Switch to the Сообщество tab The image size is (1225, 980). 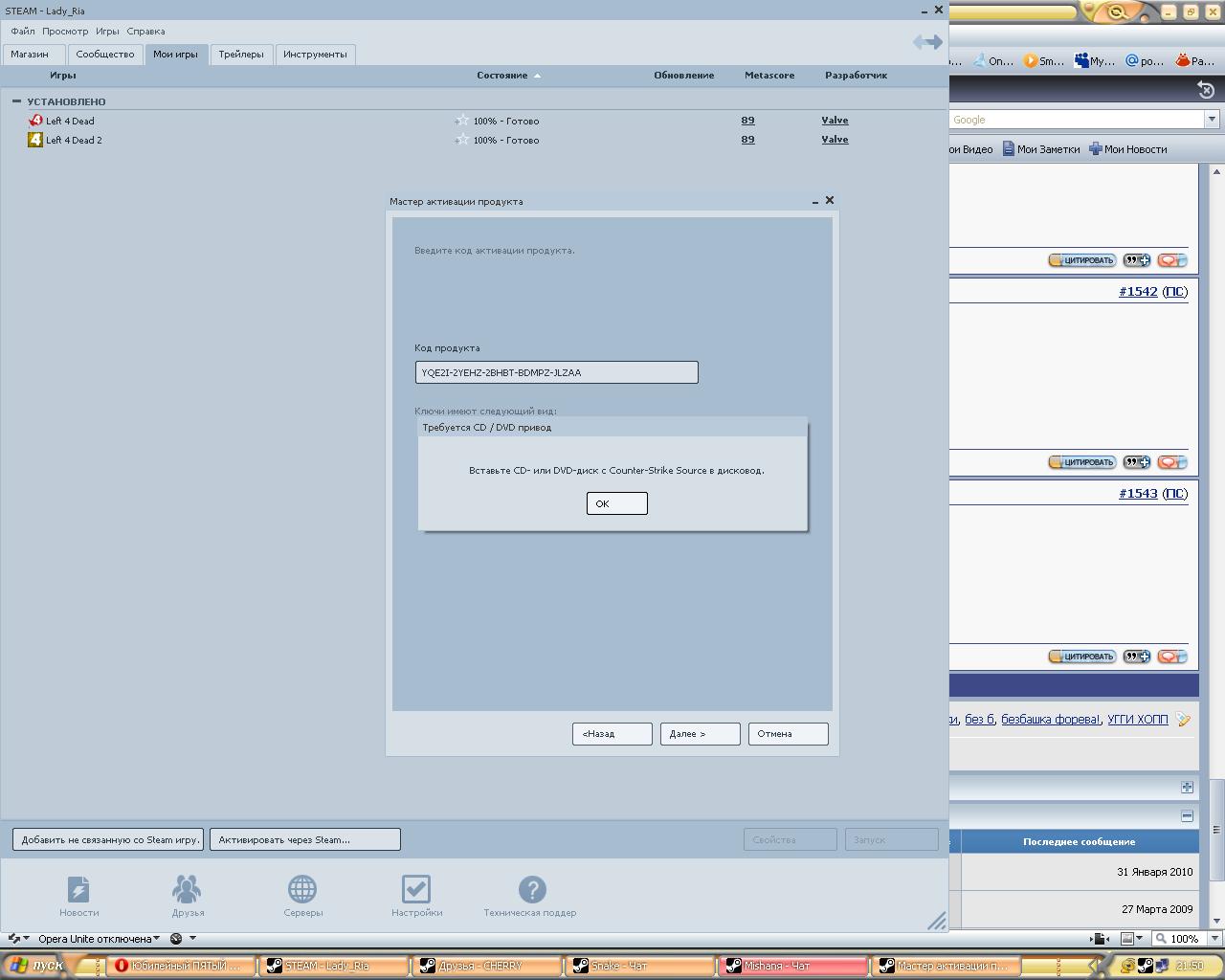pos(105,55)
